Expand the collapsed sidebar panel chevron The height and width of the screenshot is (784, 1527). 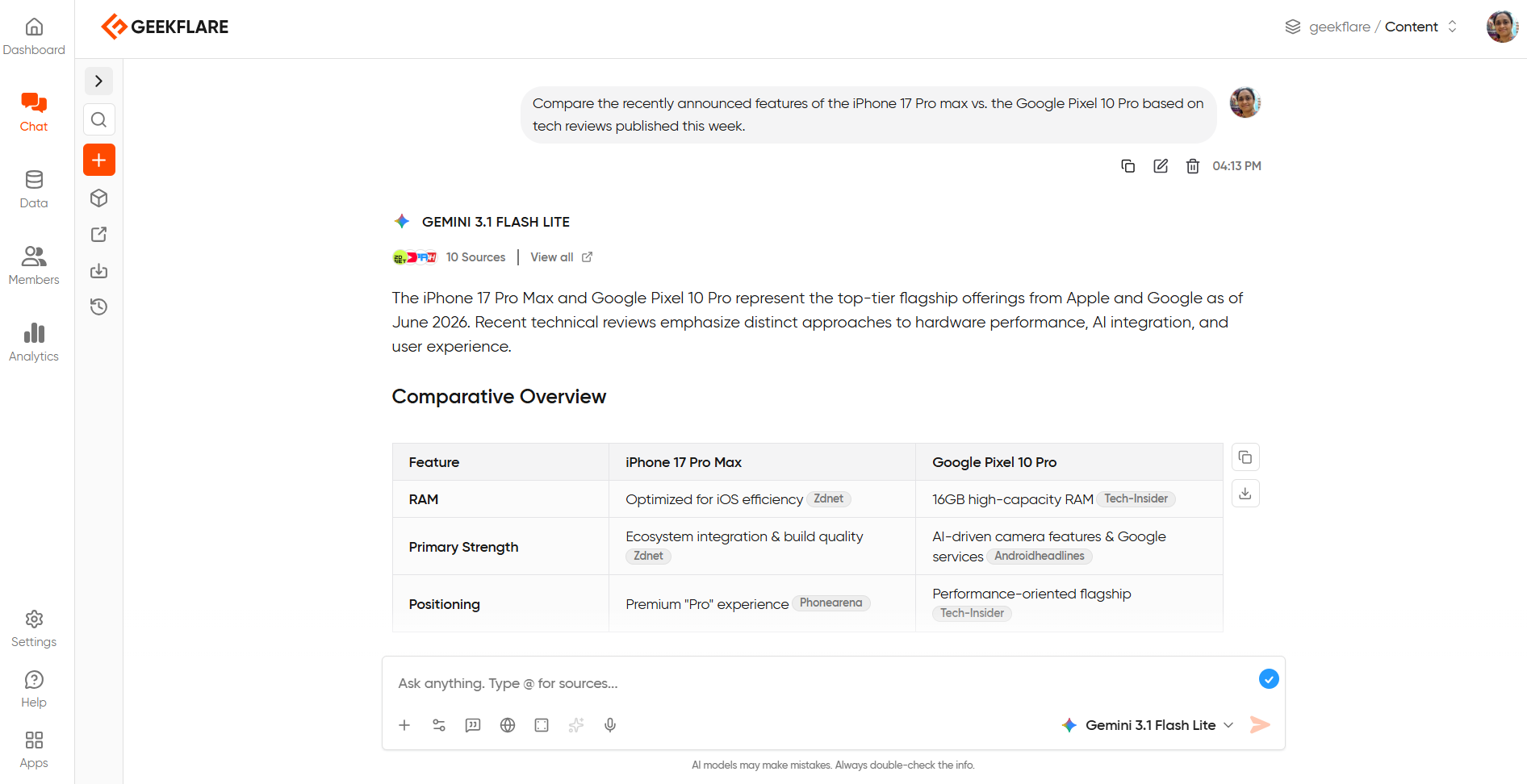click(98, 81)
